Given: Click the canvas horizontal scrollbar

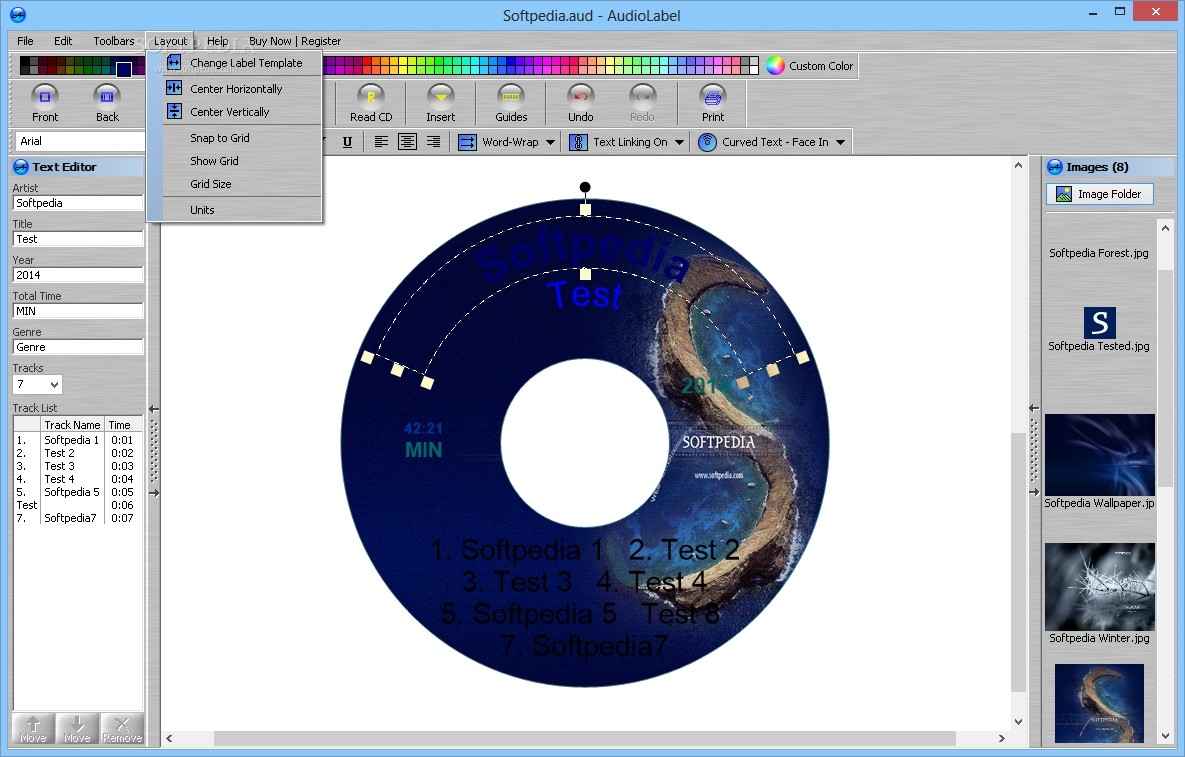Looking at the screenshot, I should tap(584, 738).
